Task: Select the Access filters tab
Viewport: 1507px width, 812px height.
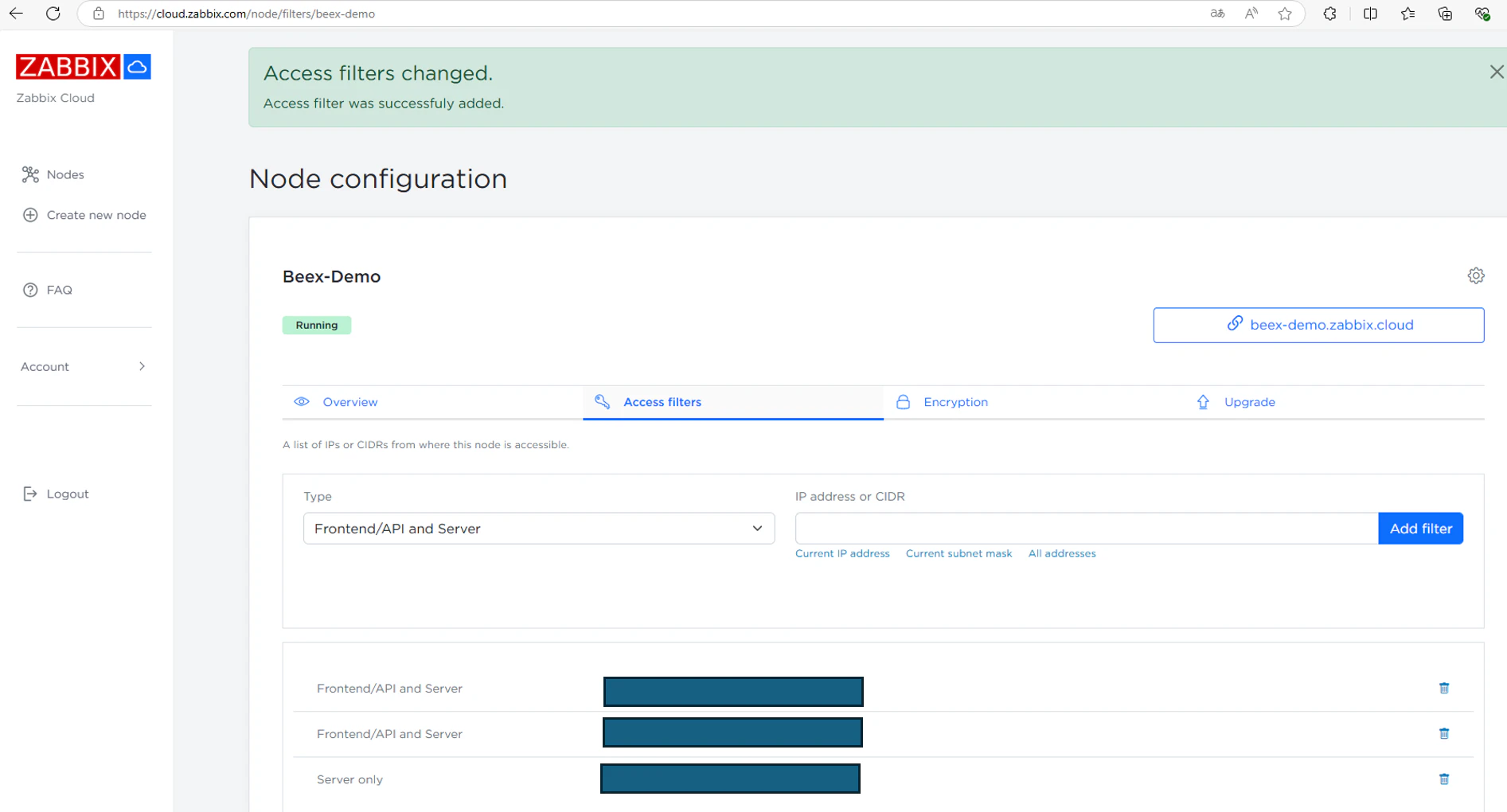Action: pyautogui.click(x=732, y=402)
